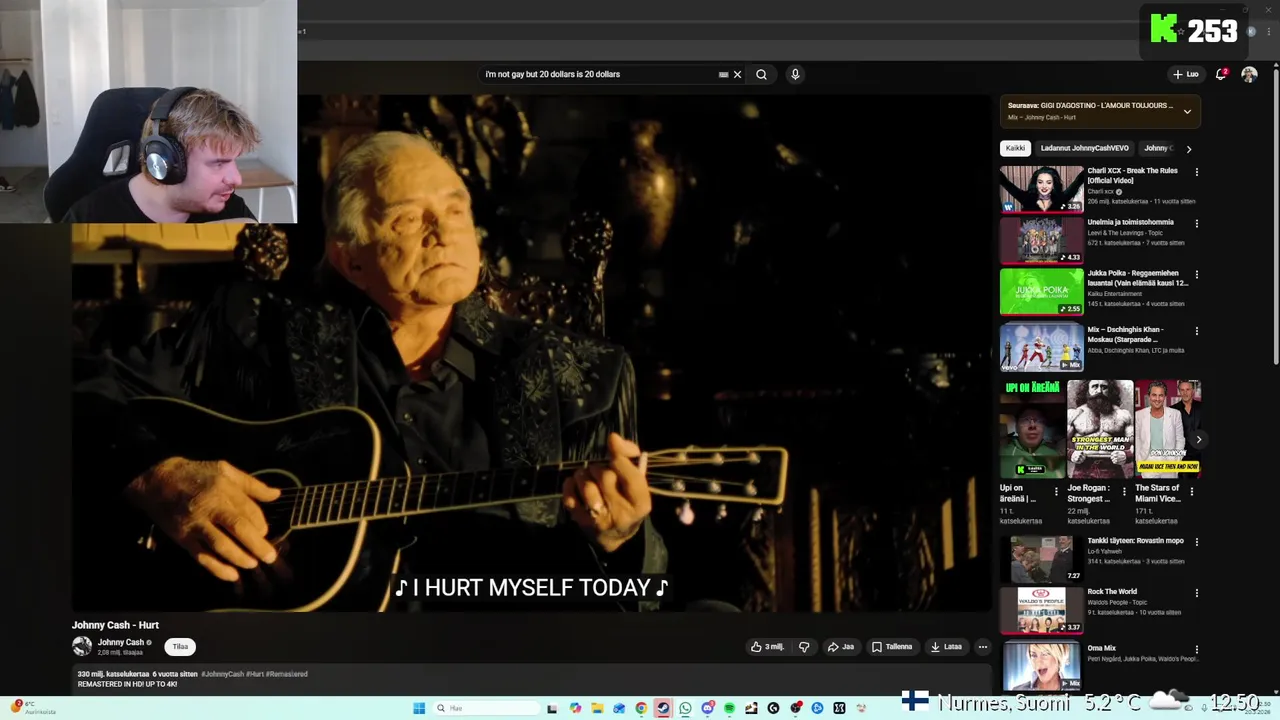Open the Oma Mix playlist
This screenshot has width=1280, height=720.
(1041, 666)
